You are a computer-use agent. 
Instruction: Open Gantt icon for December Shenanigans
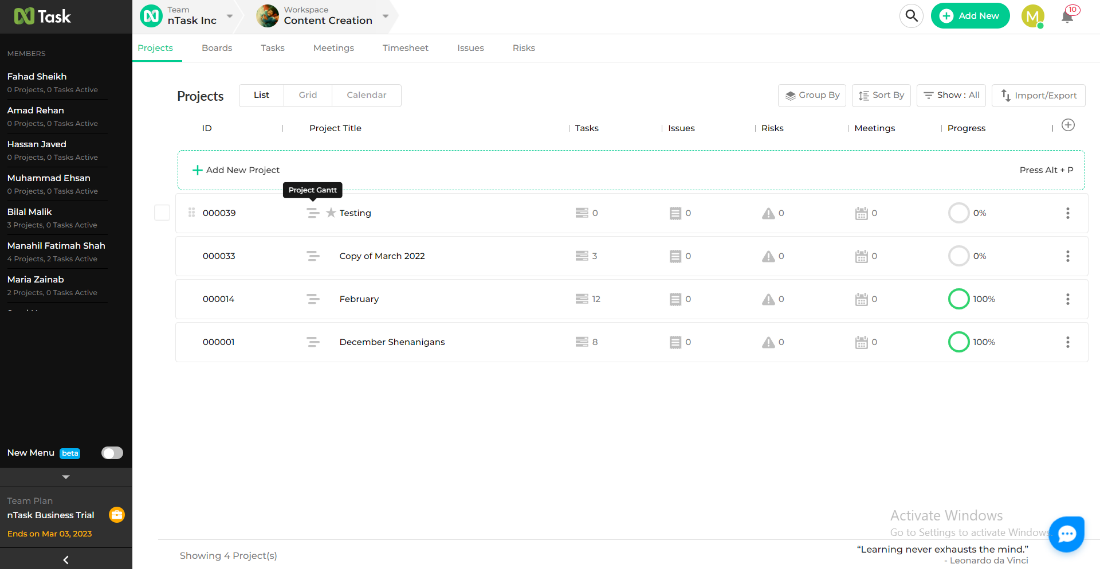313,342
